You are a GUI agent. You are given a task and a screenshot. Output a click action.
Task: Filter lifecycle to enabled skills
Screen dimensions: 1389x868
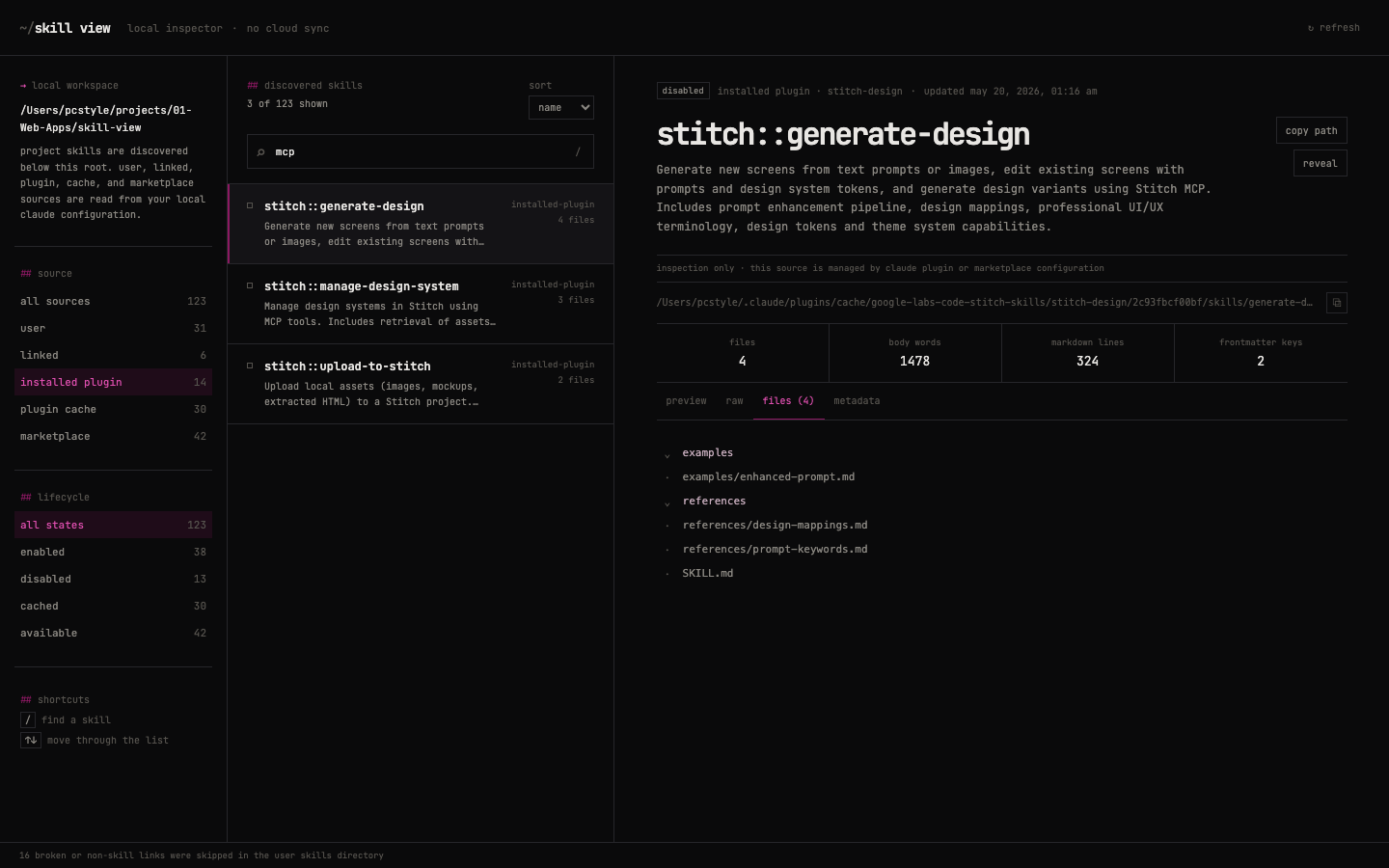point(114,552)
